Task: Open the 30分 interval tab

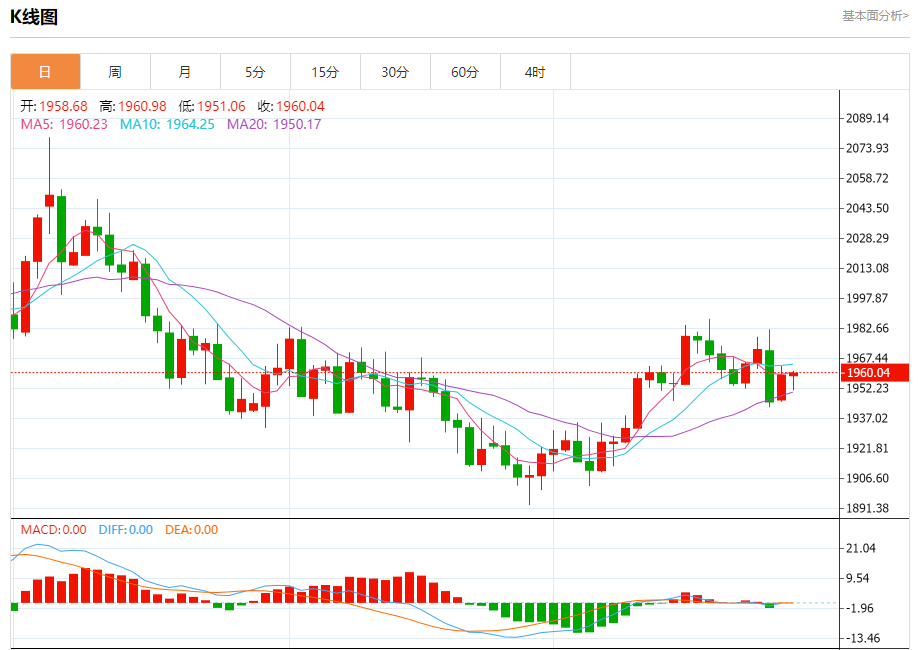Action: [395, 72]
